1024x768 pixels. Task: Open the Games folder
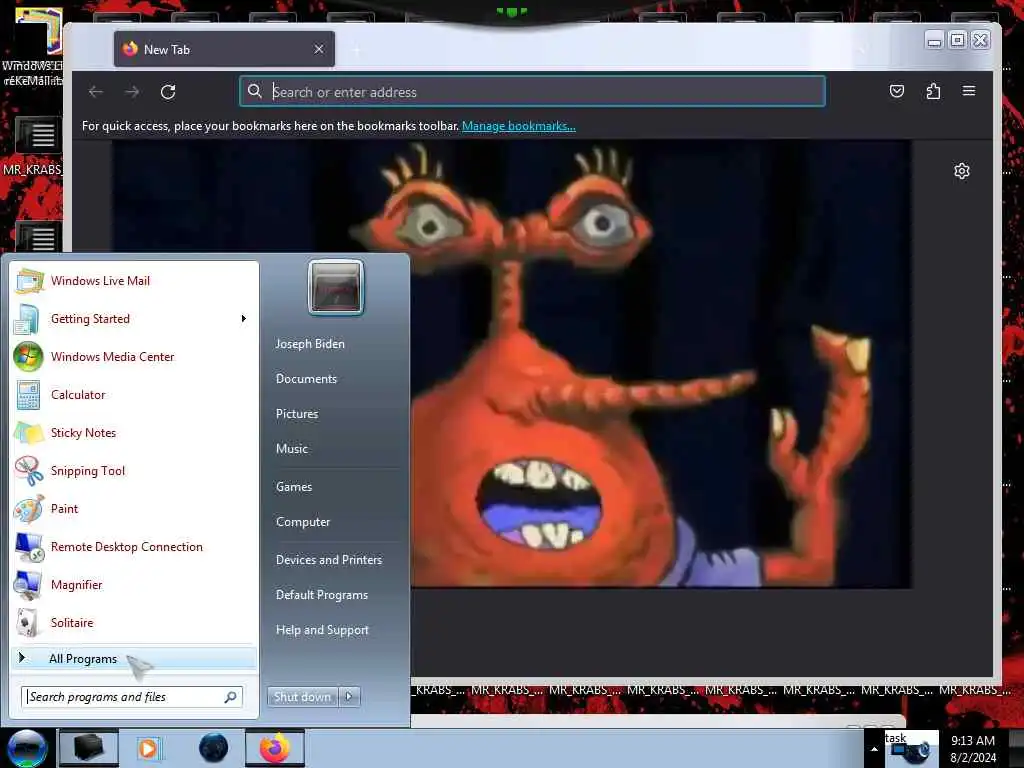[x=294, y=487]
